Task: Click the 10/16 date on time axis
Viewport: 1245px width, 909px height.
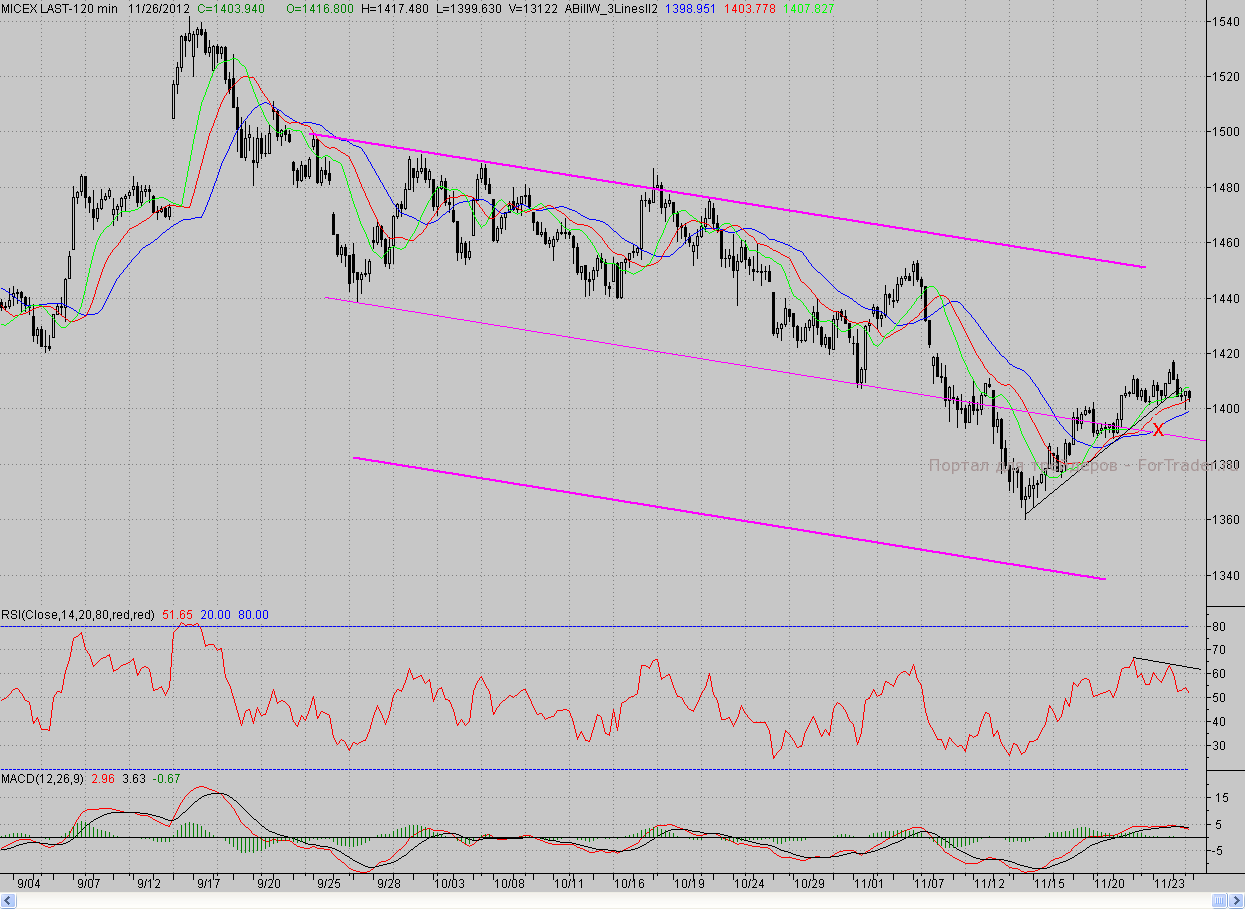Action: 631,884
